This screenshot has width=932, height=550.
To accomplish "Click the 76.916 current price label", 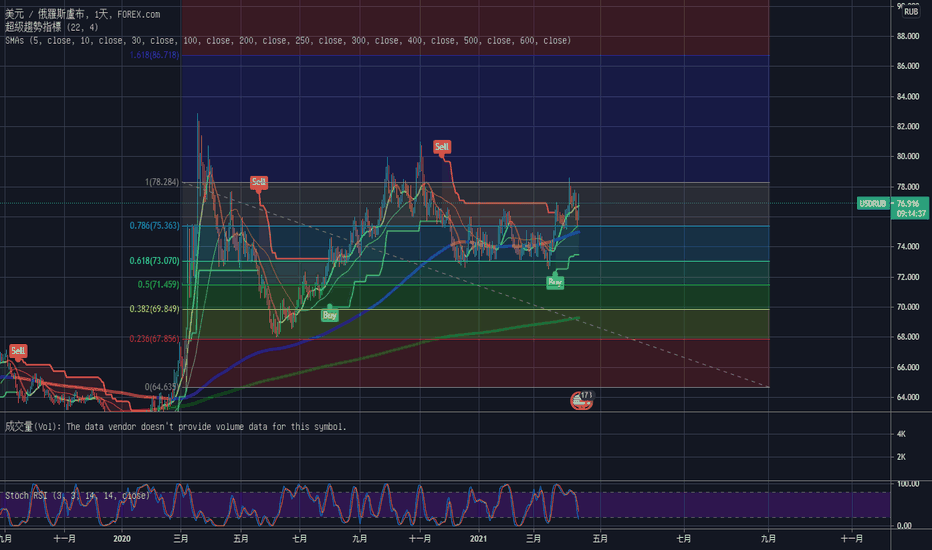I will pyautogui.click(x=908, y=203).
